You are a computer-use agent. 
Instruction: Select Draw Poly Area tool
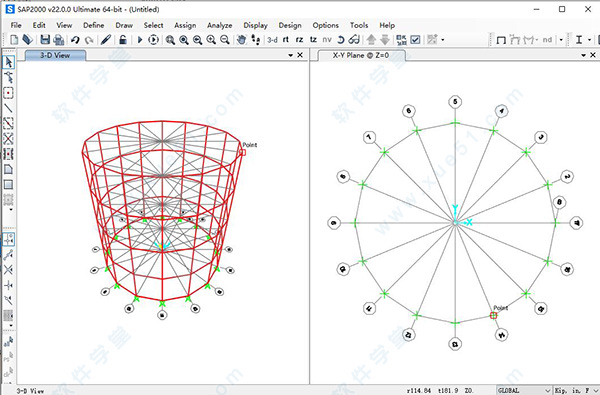[x=8, y=169]
